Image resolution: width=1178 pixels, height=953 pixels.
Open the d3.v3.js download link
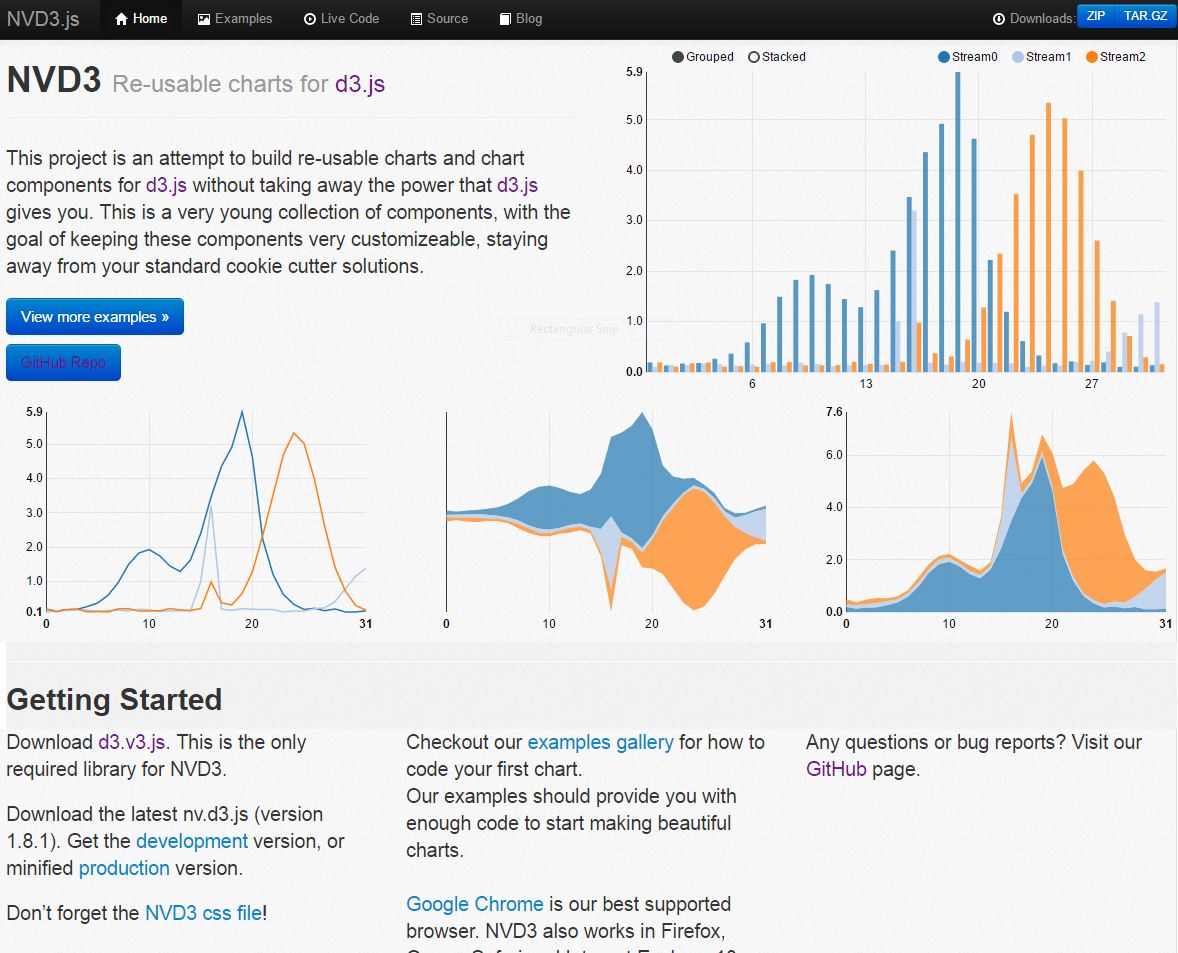(131, 742)
